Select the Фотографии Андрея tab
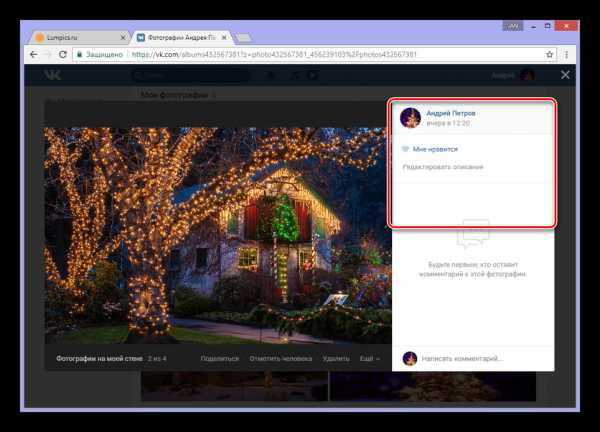This screenshot has width=600, height=432. pos(181,37)
